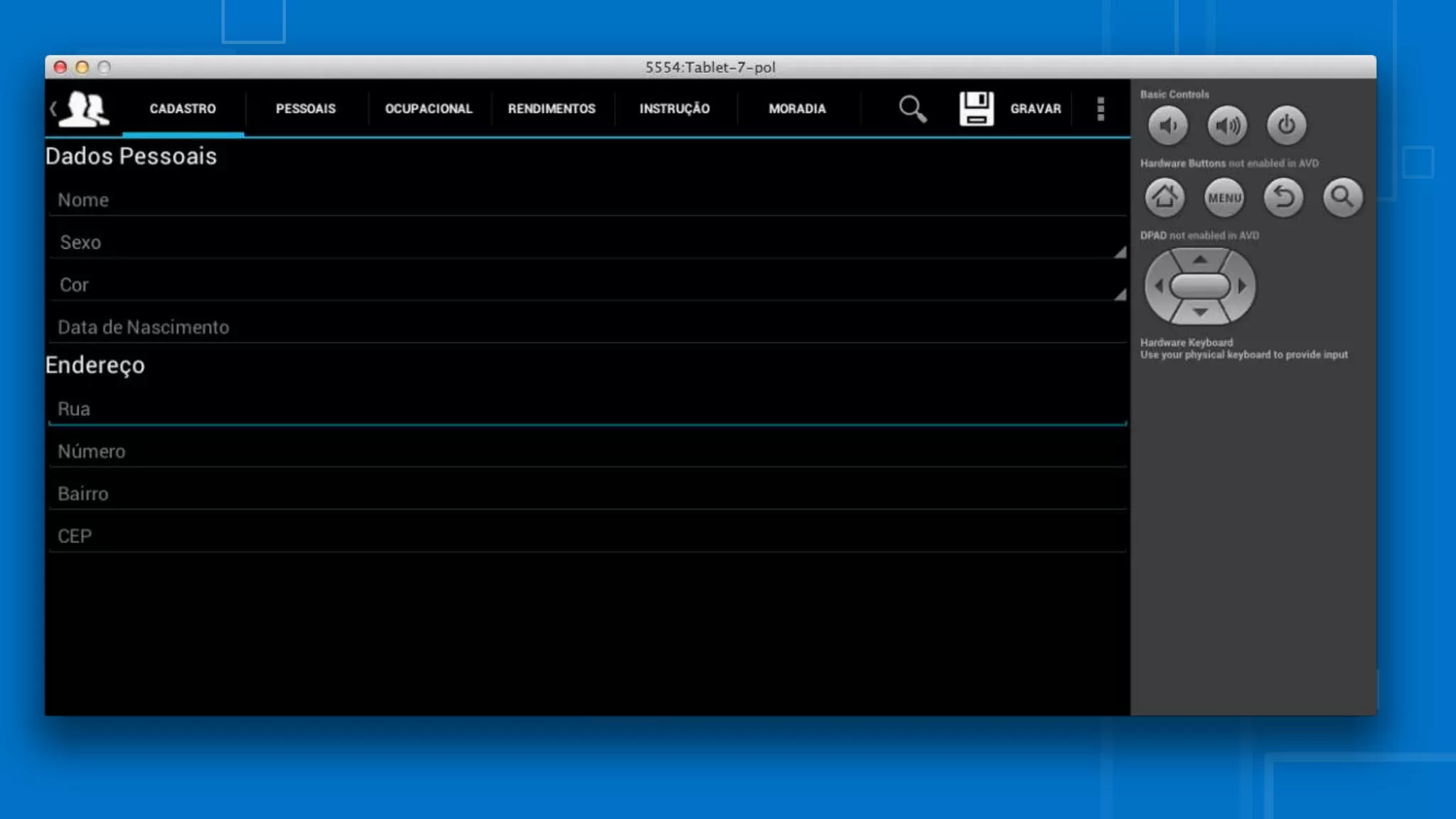Switch to the RENDIMENTOS tab
The height and width of the screenshot is (819, 1456).
coord(552,109)
